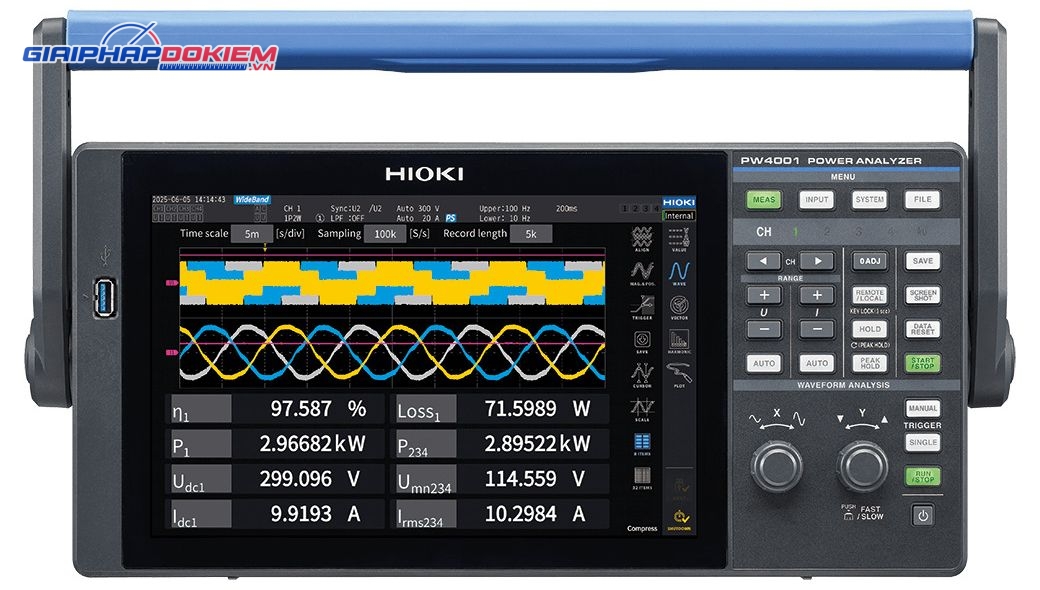Screen dimensions: 1040x590
Task: Open the Record length 5k selector
Action: pos(531,234)
